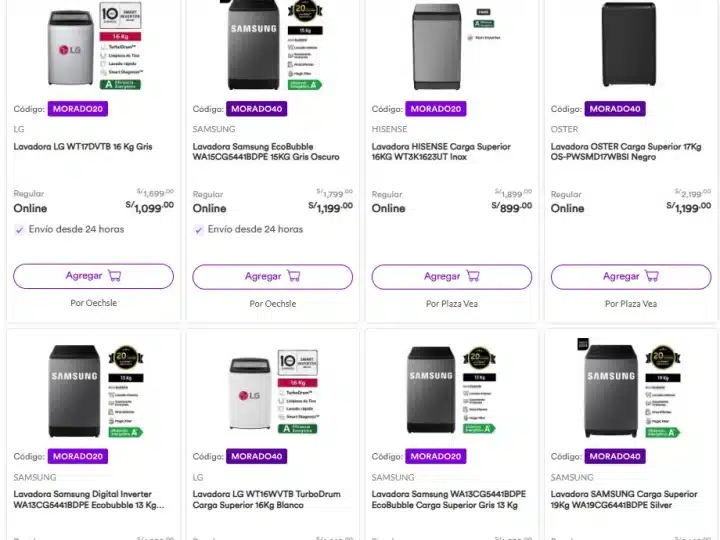Click the cart icon for LG WT17DVTB

point(114,276)
